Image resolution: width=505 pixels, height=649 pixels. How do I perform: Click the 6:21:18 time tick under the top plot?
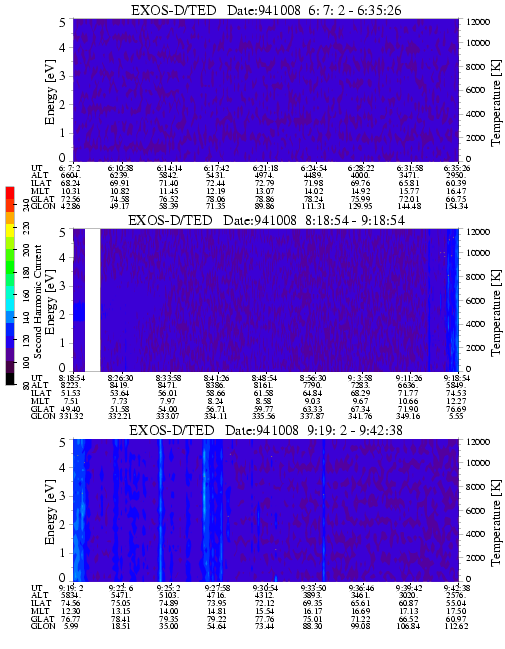point(266,169)
